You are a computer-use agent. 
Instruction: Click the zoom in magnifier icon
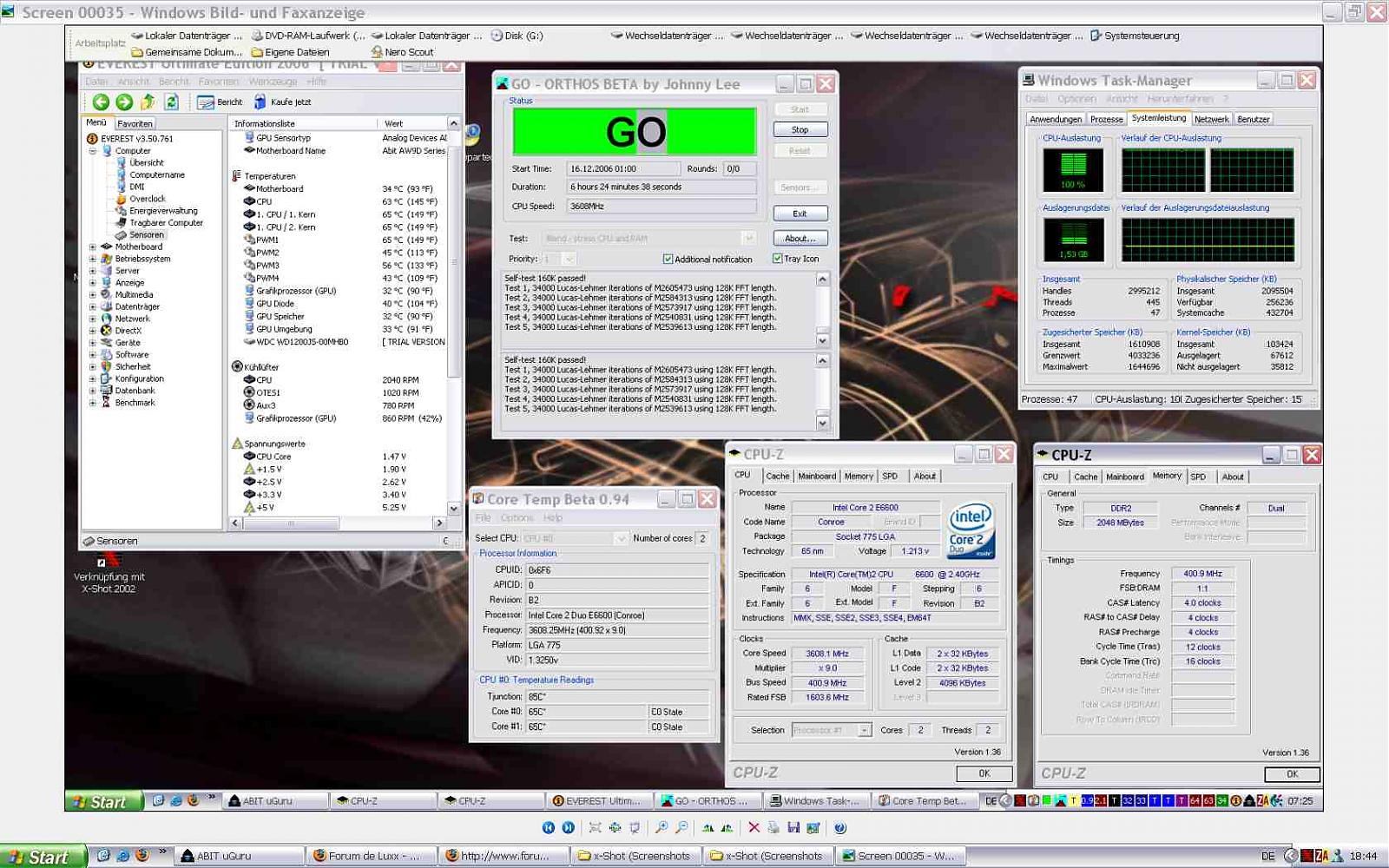pyautogui.click(x=662, y=827)
